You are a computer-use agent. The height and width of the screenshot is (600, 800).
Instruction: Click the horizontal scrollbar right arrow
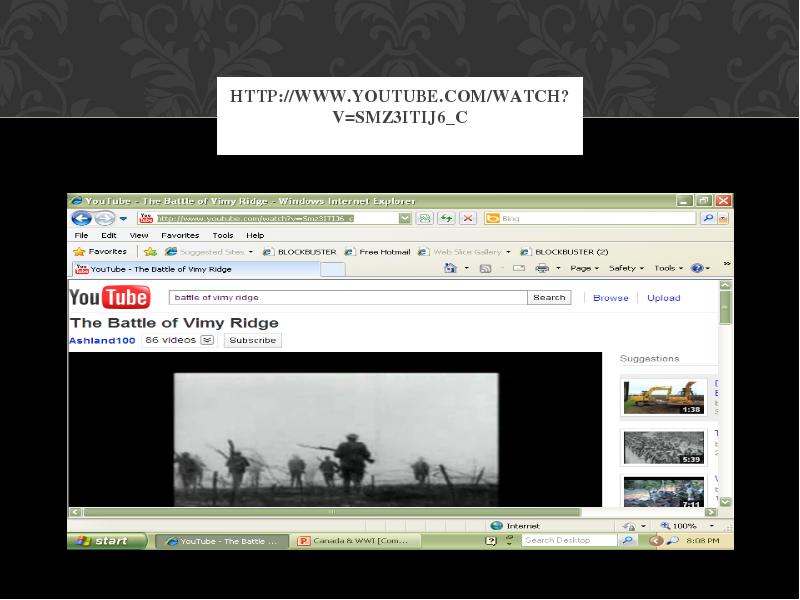710,512
